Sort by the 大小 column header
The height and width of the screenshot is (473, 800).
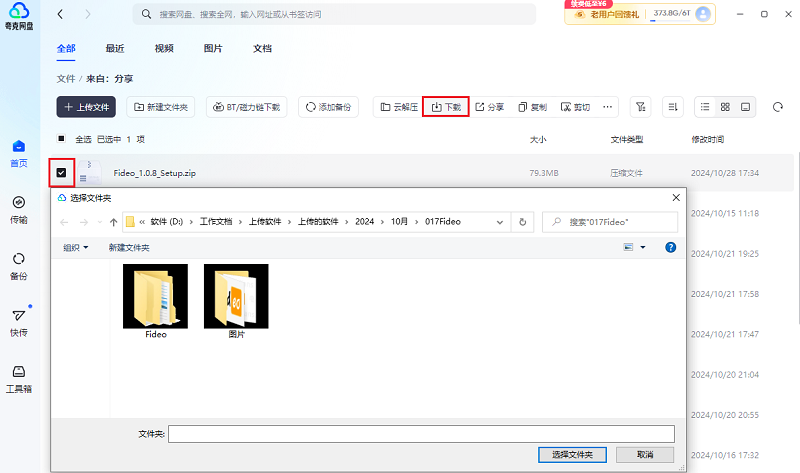click(x=538, y=139)
